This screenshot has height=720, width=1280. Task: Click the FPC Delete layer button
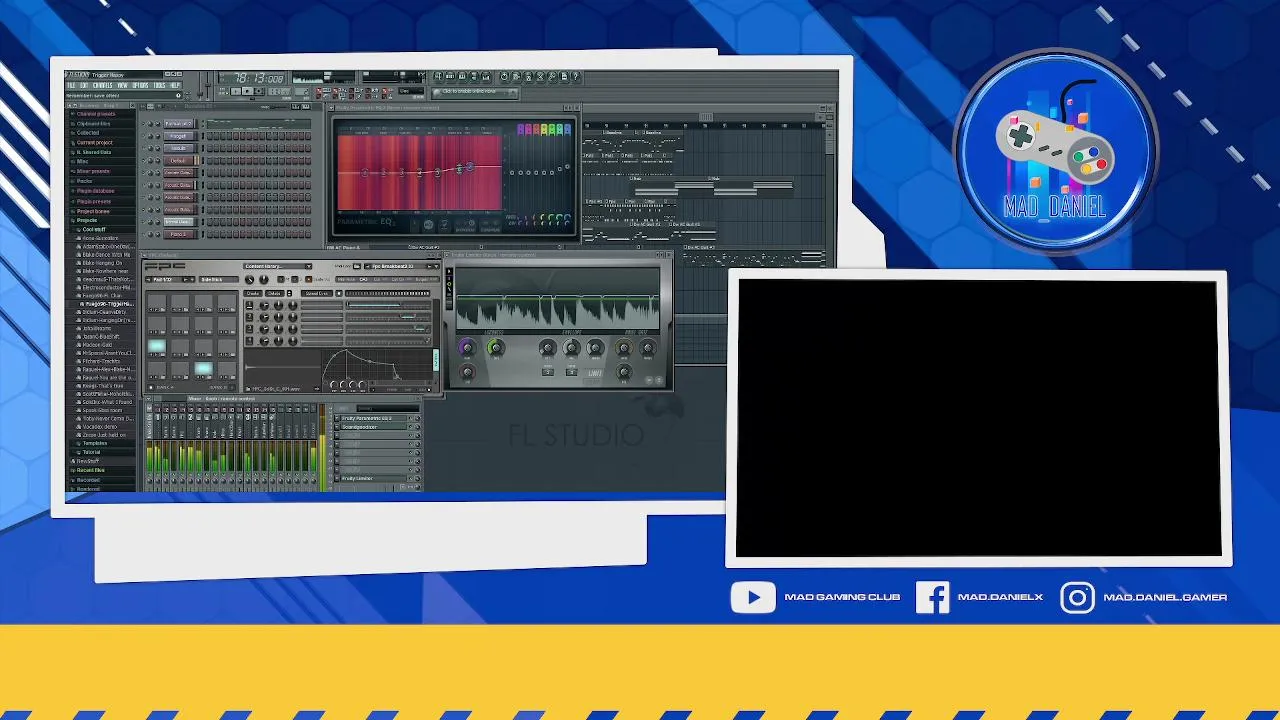[274, 293]
